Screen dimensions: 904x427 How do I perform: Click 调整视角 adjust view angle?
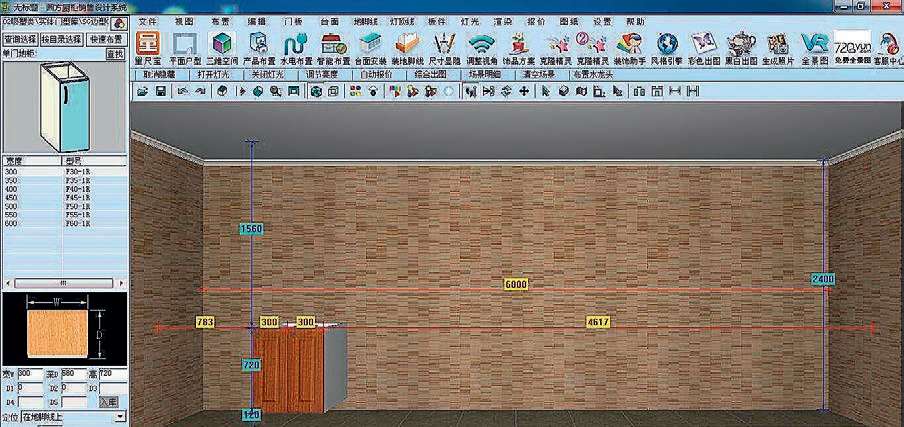tap(481, 48)
